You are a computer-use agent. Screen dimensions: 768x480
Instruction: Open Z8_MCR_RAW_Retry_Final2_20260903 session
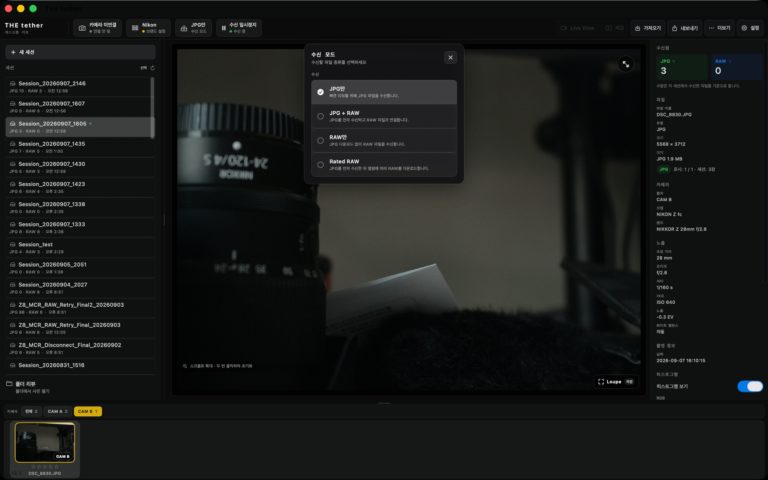click(x=78, y=308)
